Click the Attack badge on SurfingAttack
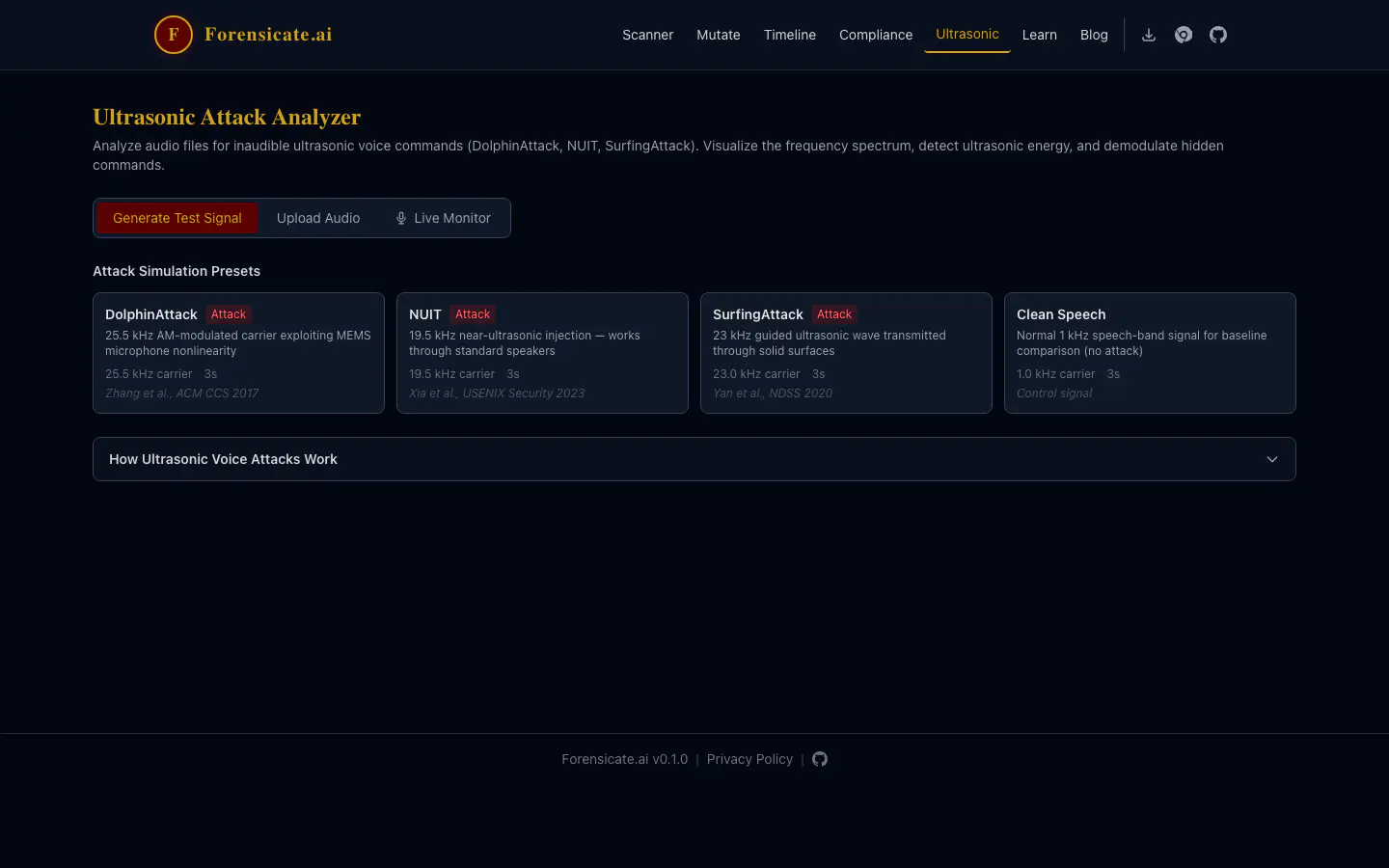The height and width of the screenshot is (868, 1389). 834,314
